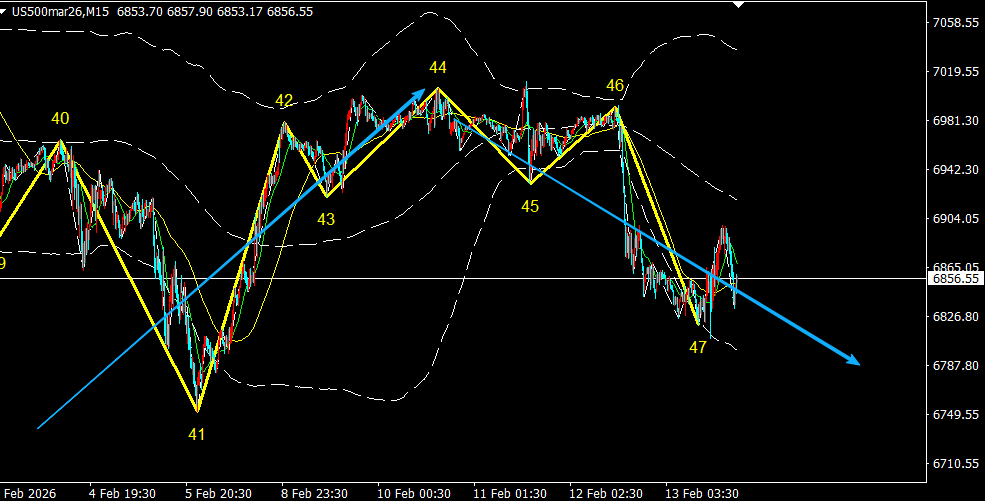985x501 pixels.
Task: Select wave label 47 near recent low
Action: coord(698,347)
